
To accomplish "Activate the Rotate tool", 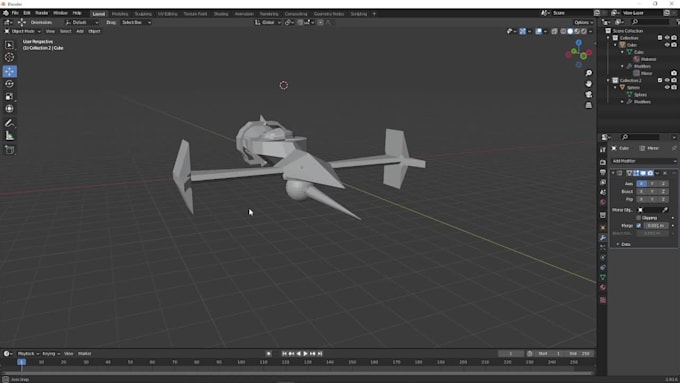I will click(x=9, y=84).
